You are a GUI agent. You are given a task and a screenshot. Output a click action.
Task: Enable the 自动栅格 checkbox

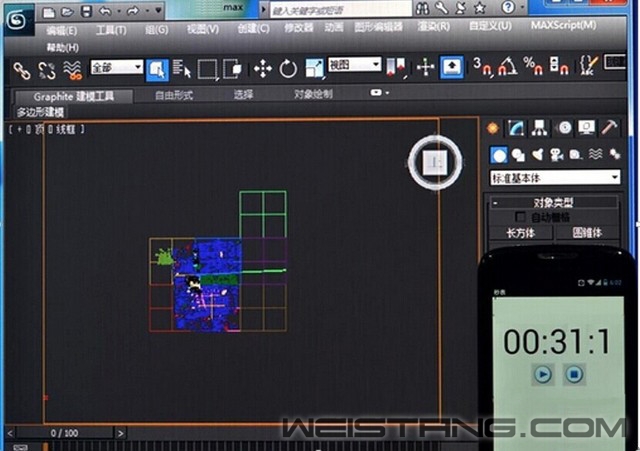click(x=520, y=217)
